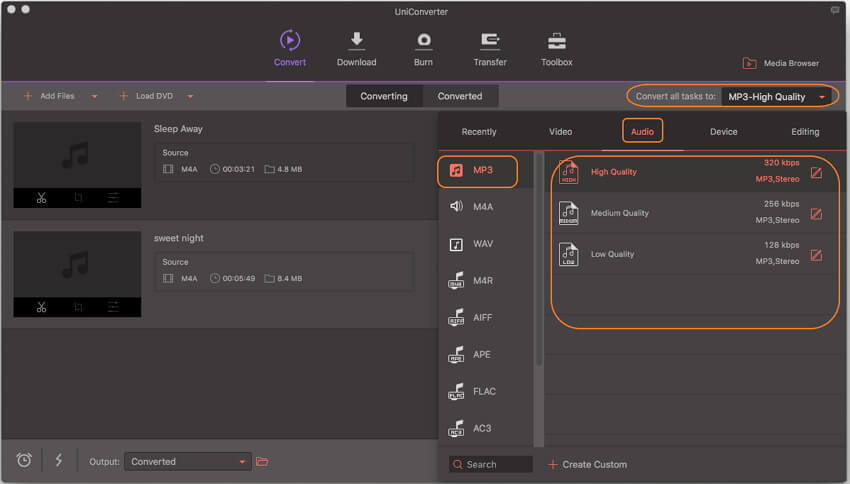Click the Load DVD button
This screenshot has width=850, height=484.
click(146, 96)
